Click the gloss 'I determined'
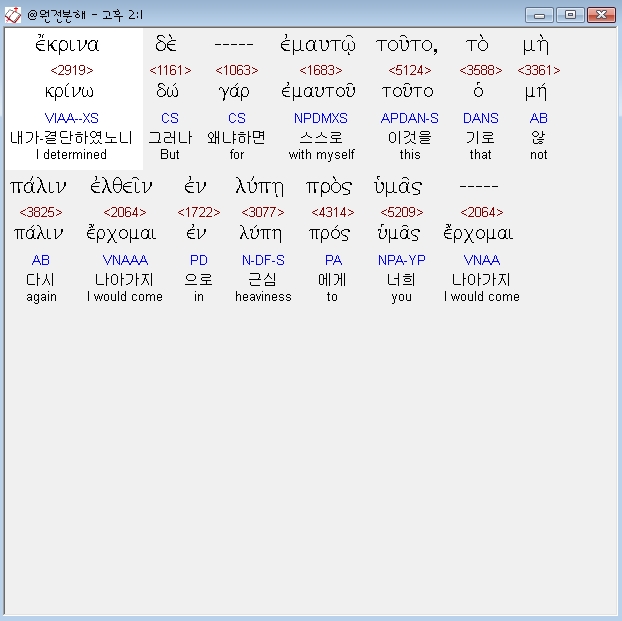Image resolution: width=622 pixels, height=621 pixels. point(71,154)
